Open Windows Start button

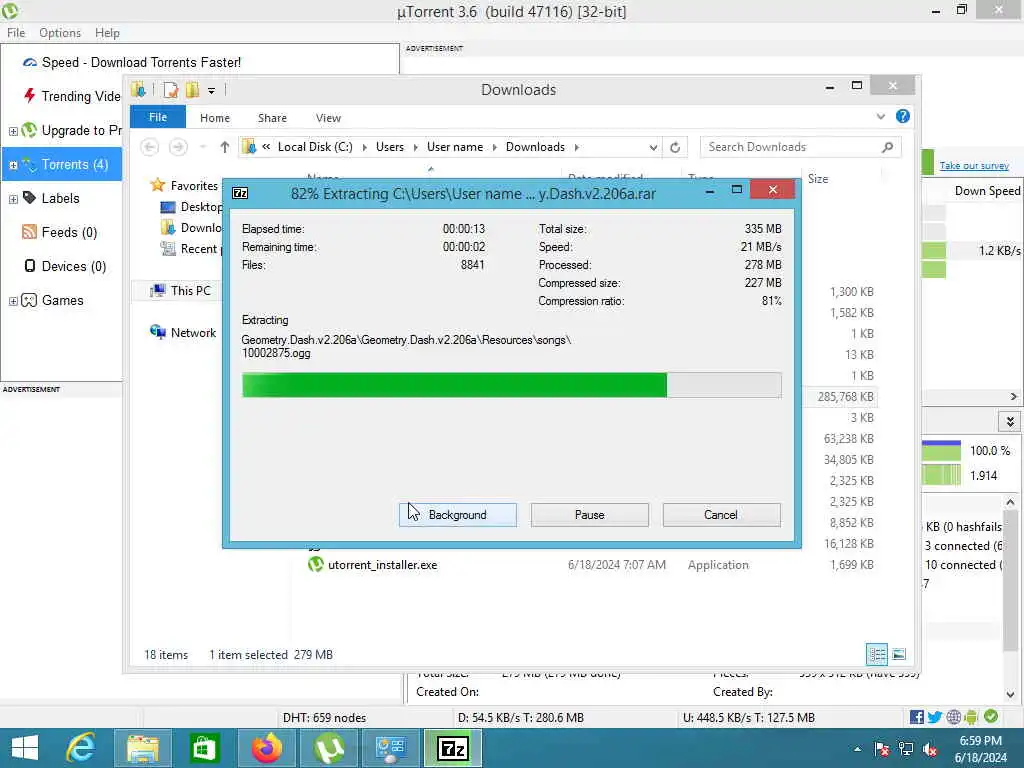[x=25, y=748]
